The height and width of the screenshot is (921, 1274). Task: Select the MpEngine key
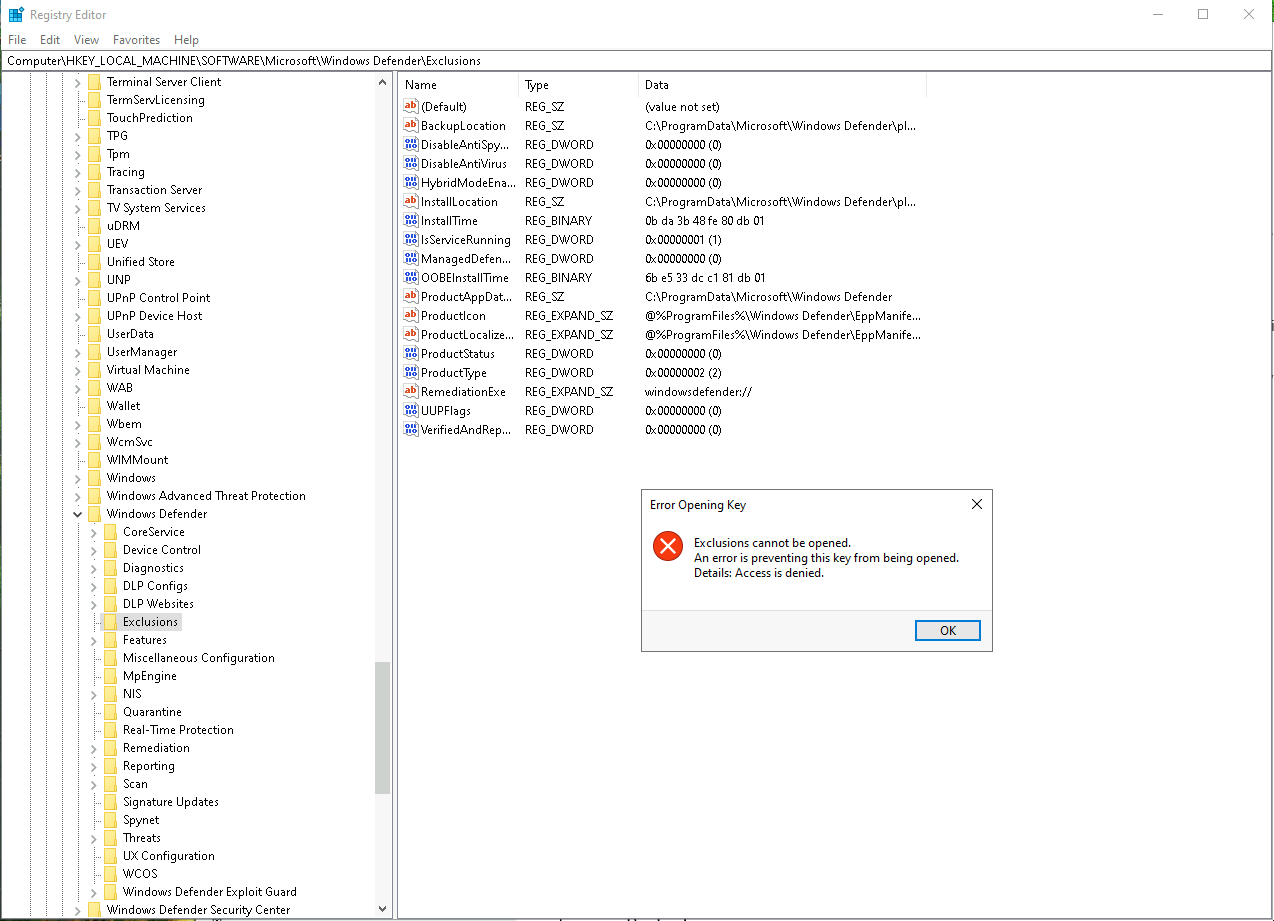click(x=149, y=676)
